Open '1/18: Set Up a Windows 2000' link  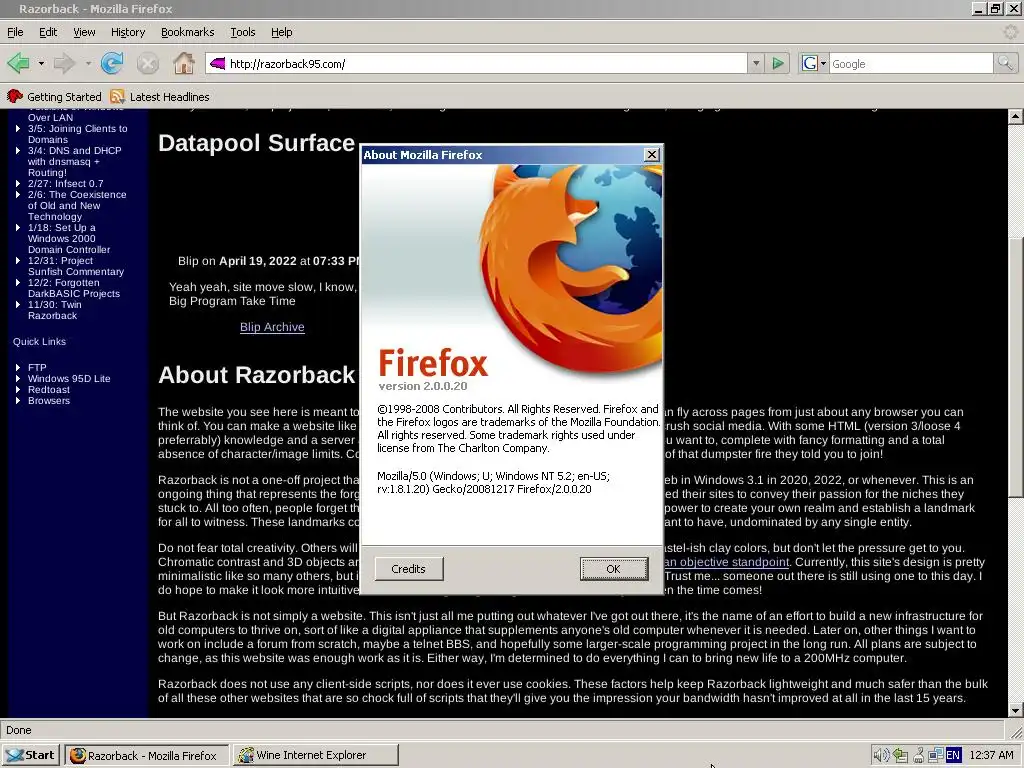click(69, 238)
